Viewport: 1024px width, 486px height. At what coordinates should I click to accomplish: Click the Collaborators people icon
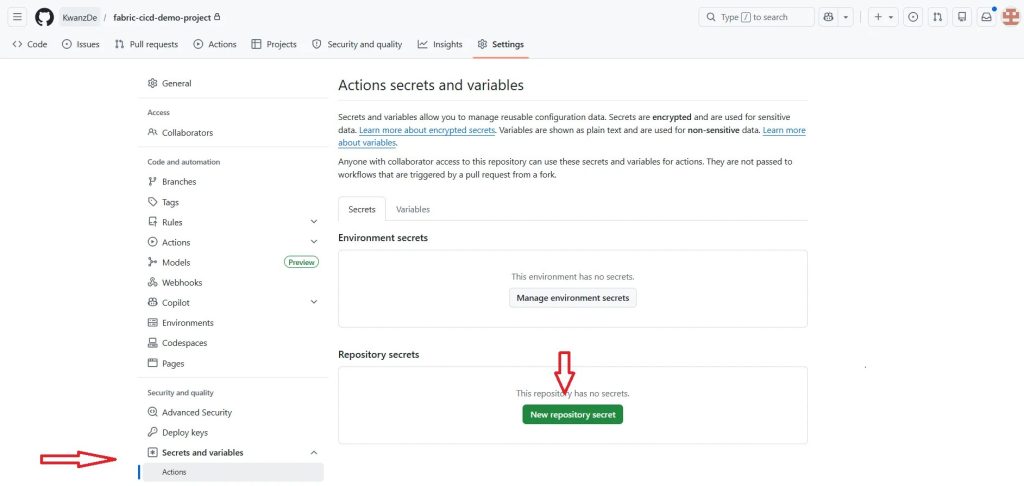[x=153, y=133]
